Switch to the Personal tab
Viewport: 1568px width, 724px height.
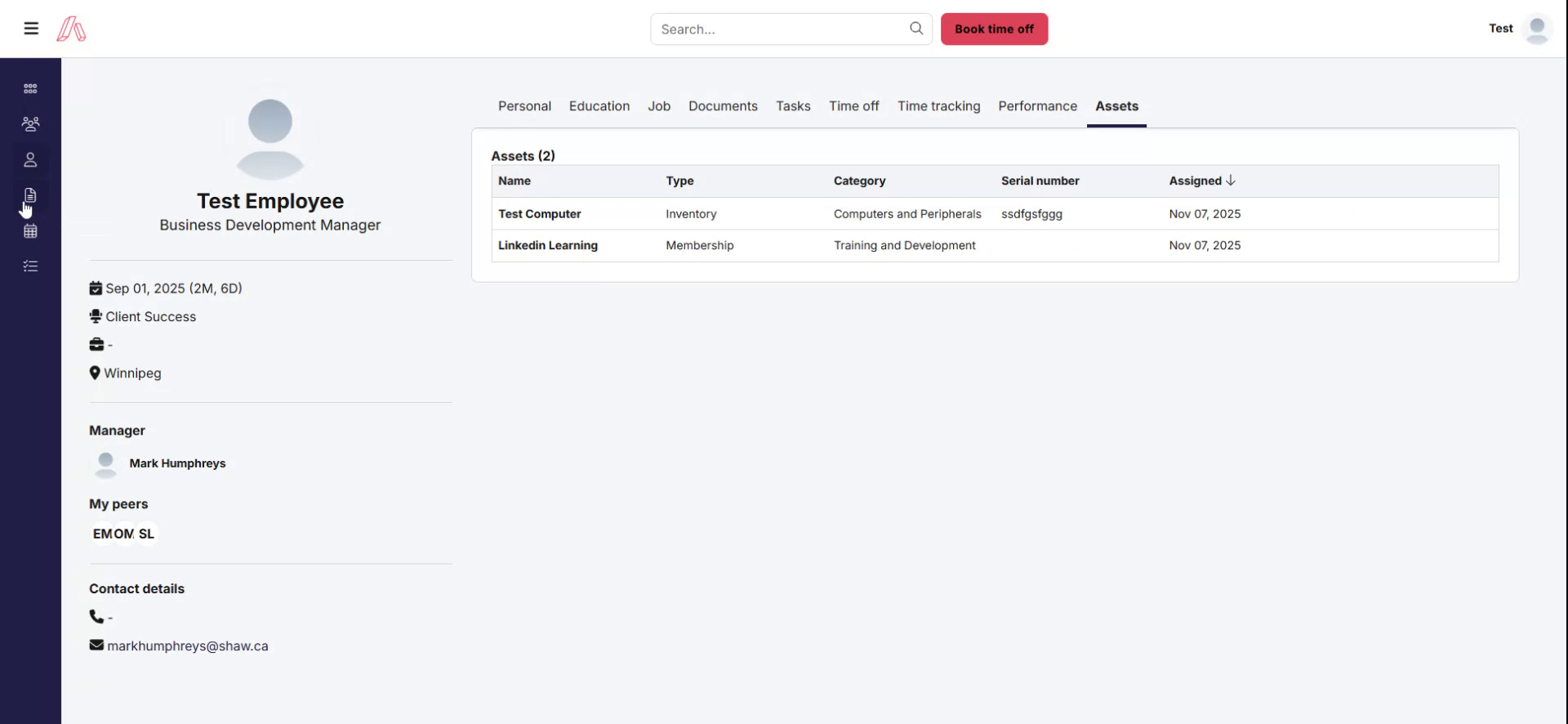pyautogui.click(x=524, y=106)
